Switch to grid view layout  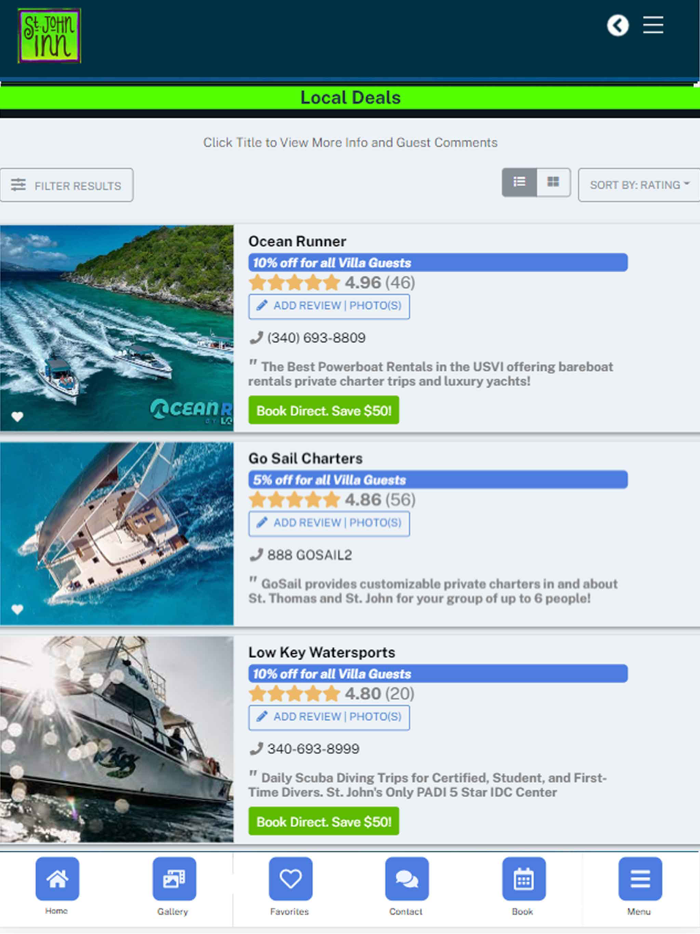[x=553, y=182]
